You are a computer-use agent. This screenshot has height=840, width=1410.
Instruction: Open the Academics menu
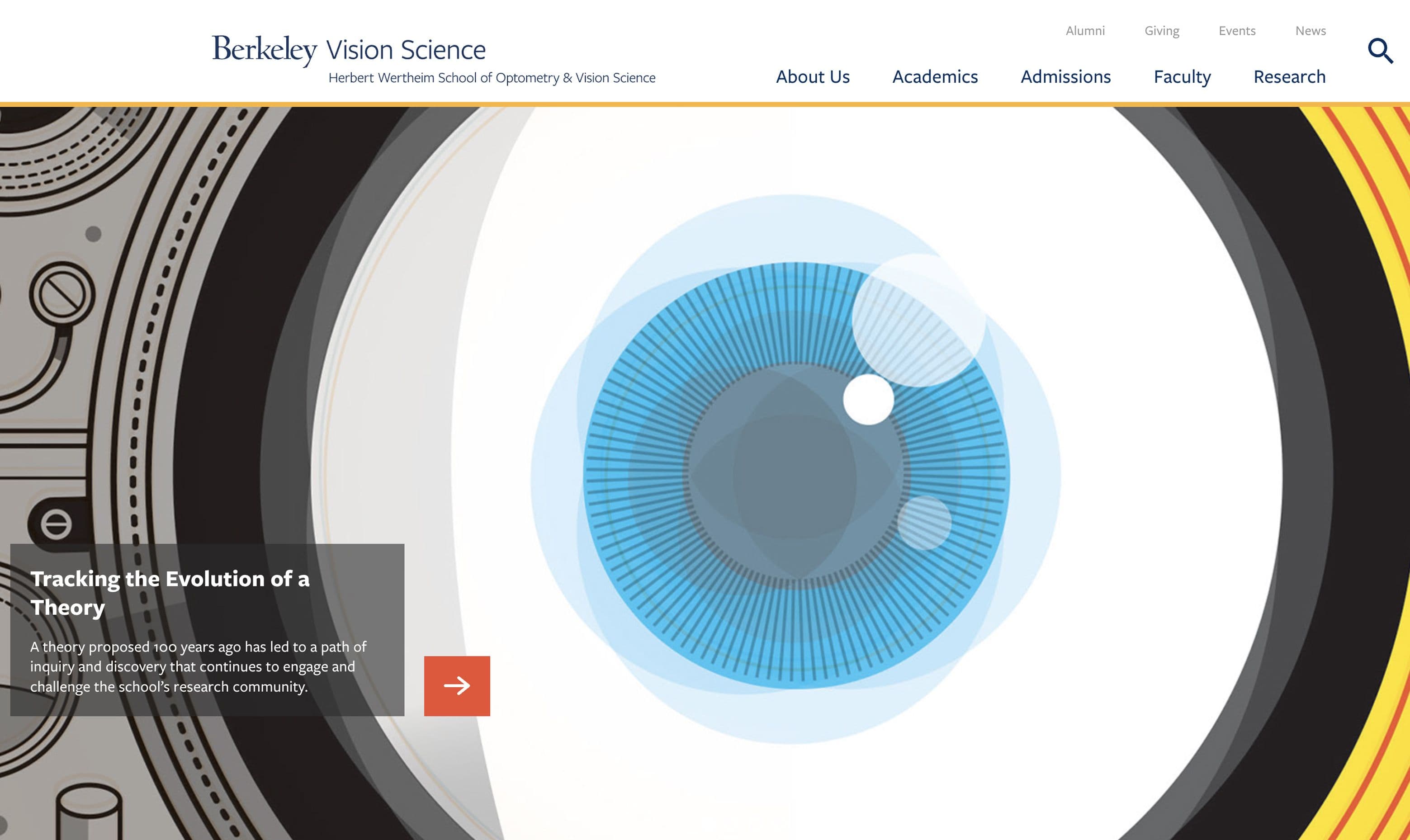pyautogui.click(x=935, y=76)
